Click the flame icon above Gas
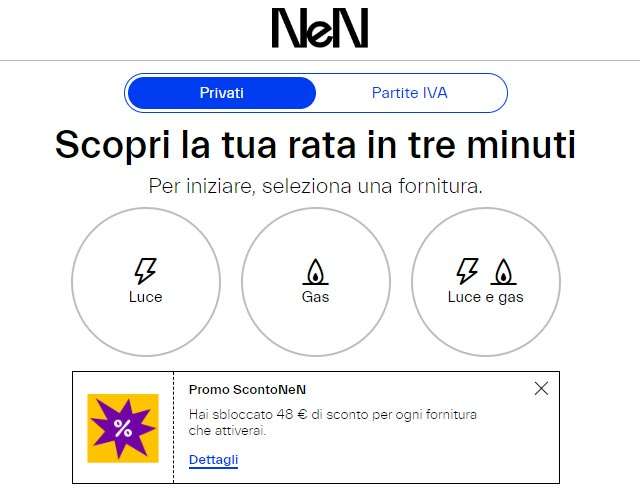The height and width of the screenshot is (491, 640). coord(315,272)
